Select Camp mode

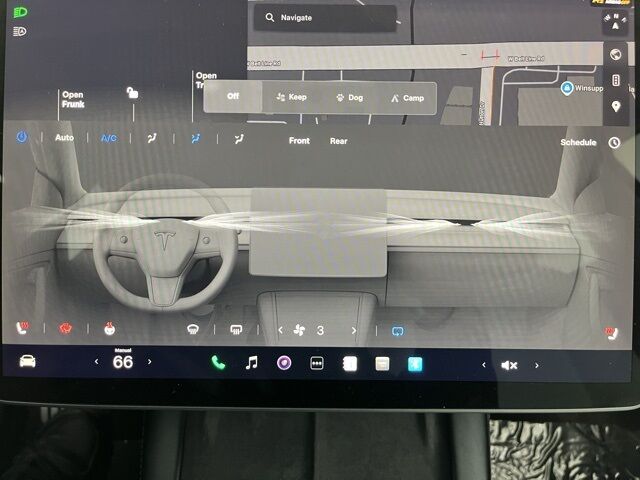[407, 98]
